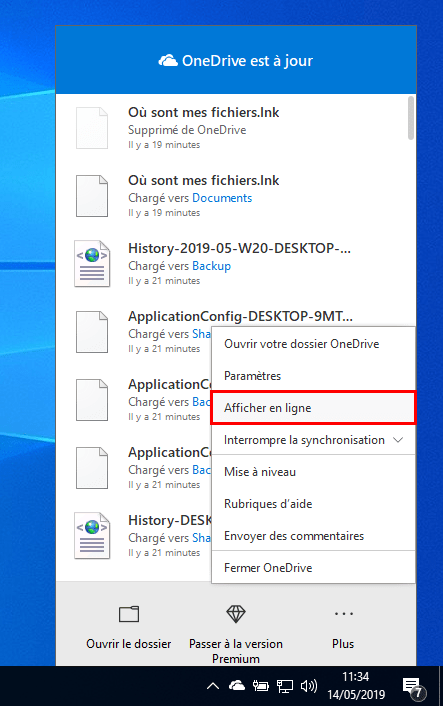Click the 'OneDrive est à jour' header

point(235,60)
